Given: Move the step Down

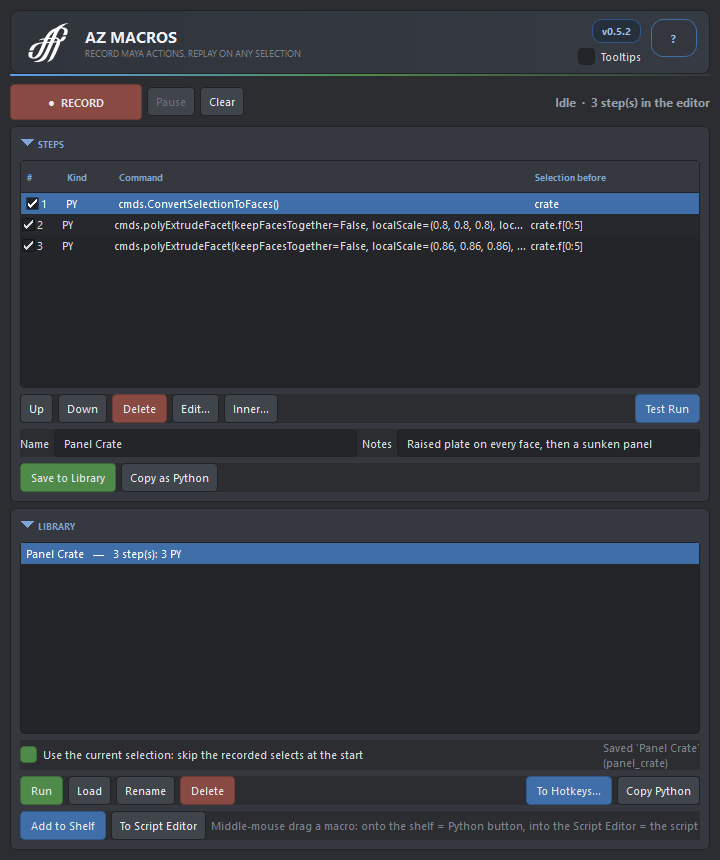Looking at the screenshot, I should 82,409.
